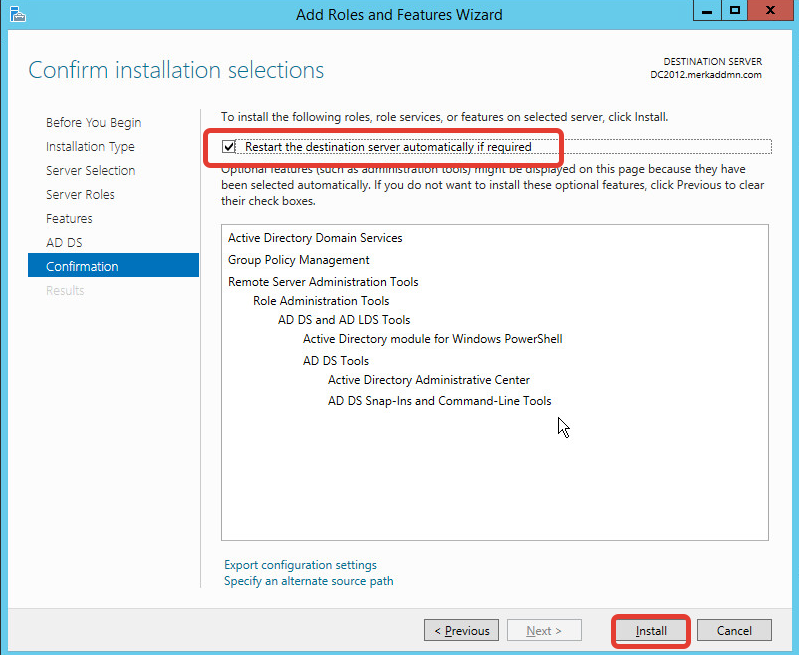Go to Server Selection step
This screenshot has width=799, height=655.
coord(90,171)
